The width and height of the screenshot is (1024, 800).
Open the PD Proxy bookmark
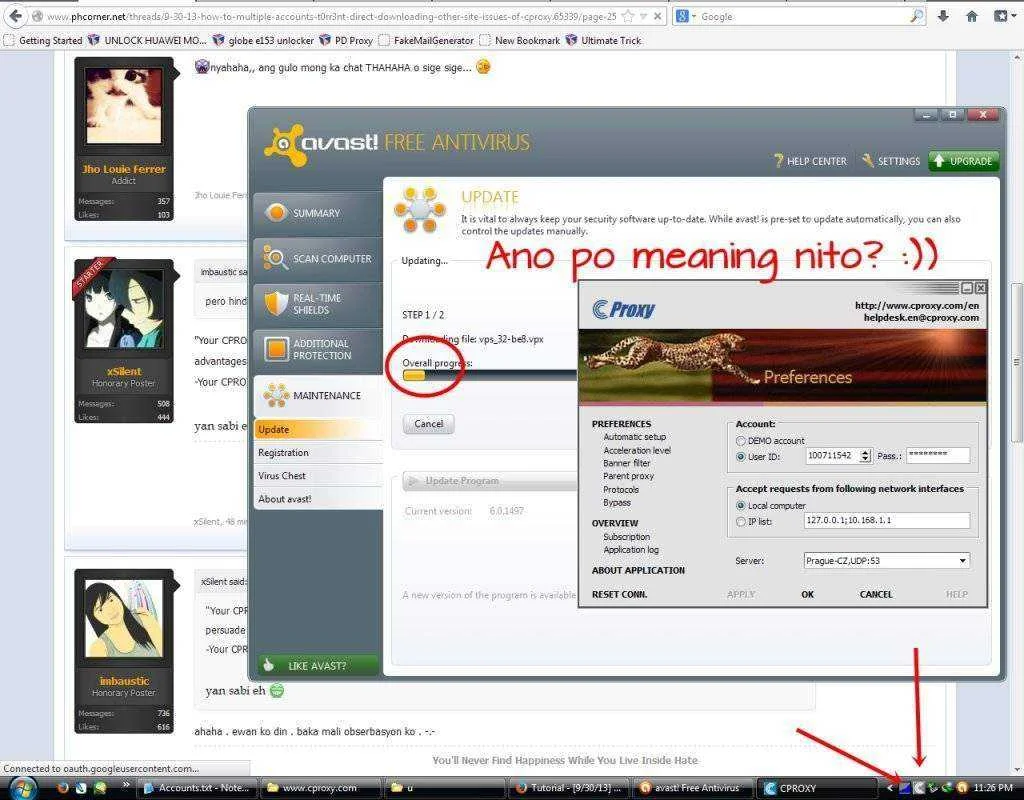coord(346,40)
